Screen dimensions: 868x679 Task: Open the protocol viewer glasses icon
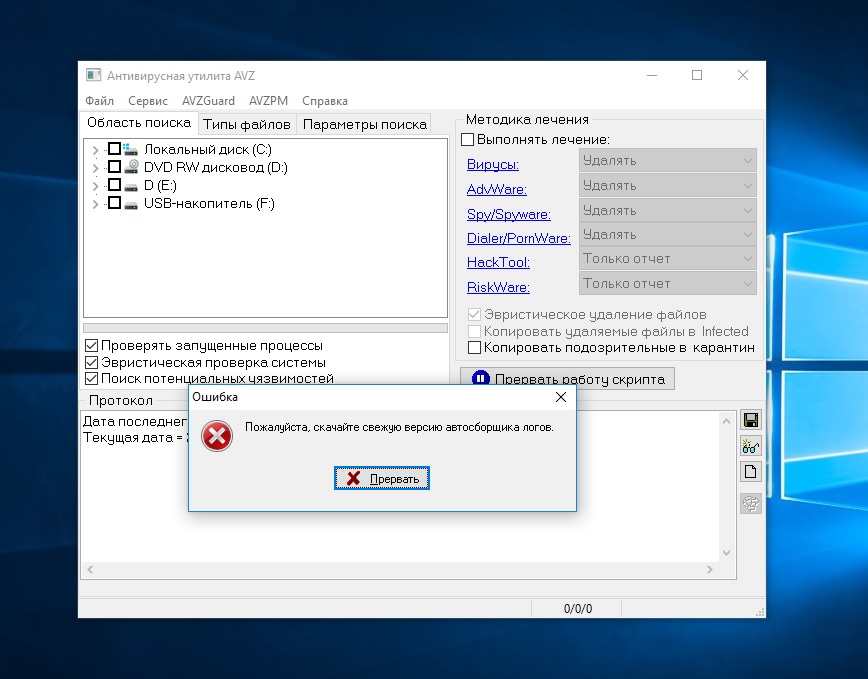click(x=751, y=446)
